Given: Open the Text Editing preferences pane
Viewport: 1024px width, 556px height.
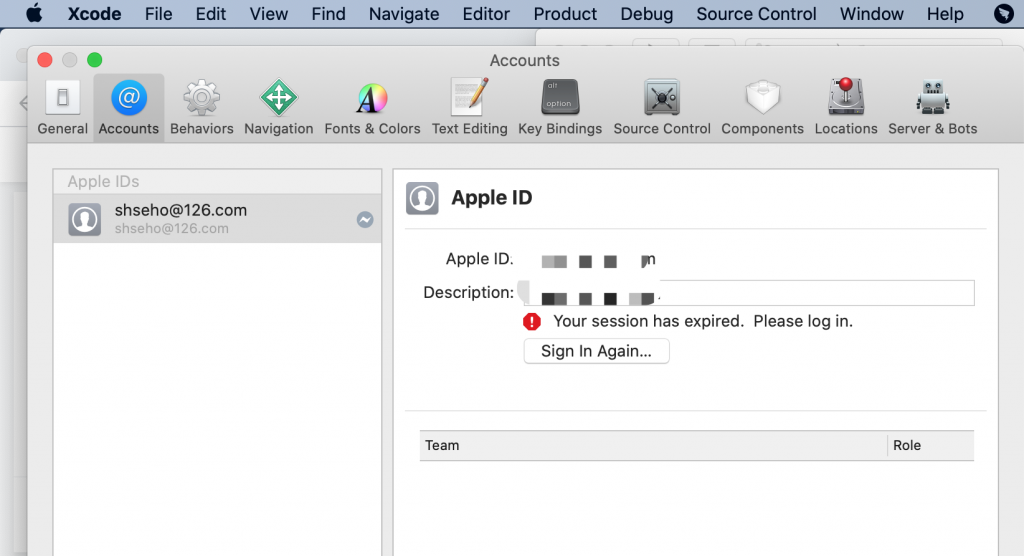Looking at the screenshot, I should point(470,107).
